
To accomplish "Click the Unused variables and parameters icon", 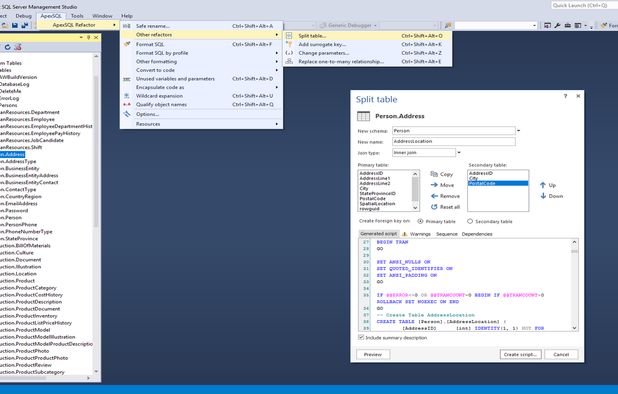I will pos(127,79).
